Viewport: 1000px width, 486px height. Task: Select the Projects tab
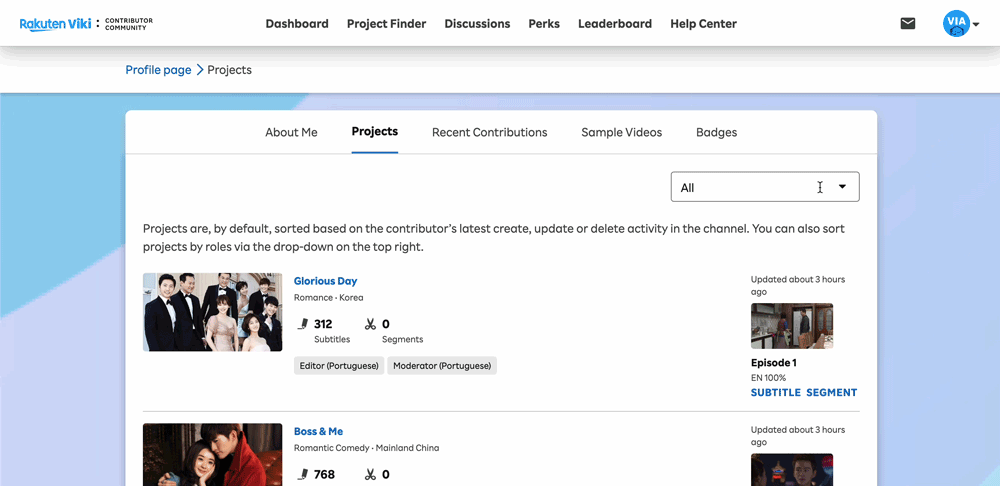(x=375, y=132)
